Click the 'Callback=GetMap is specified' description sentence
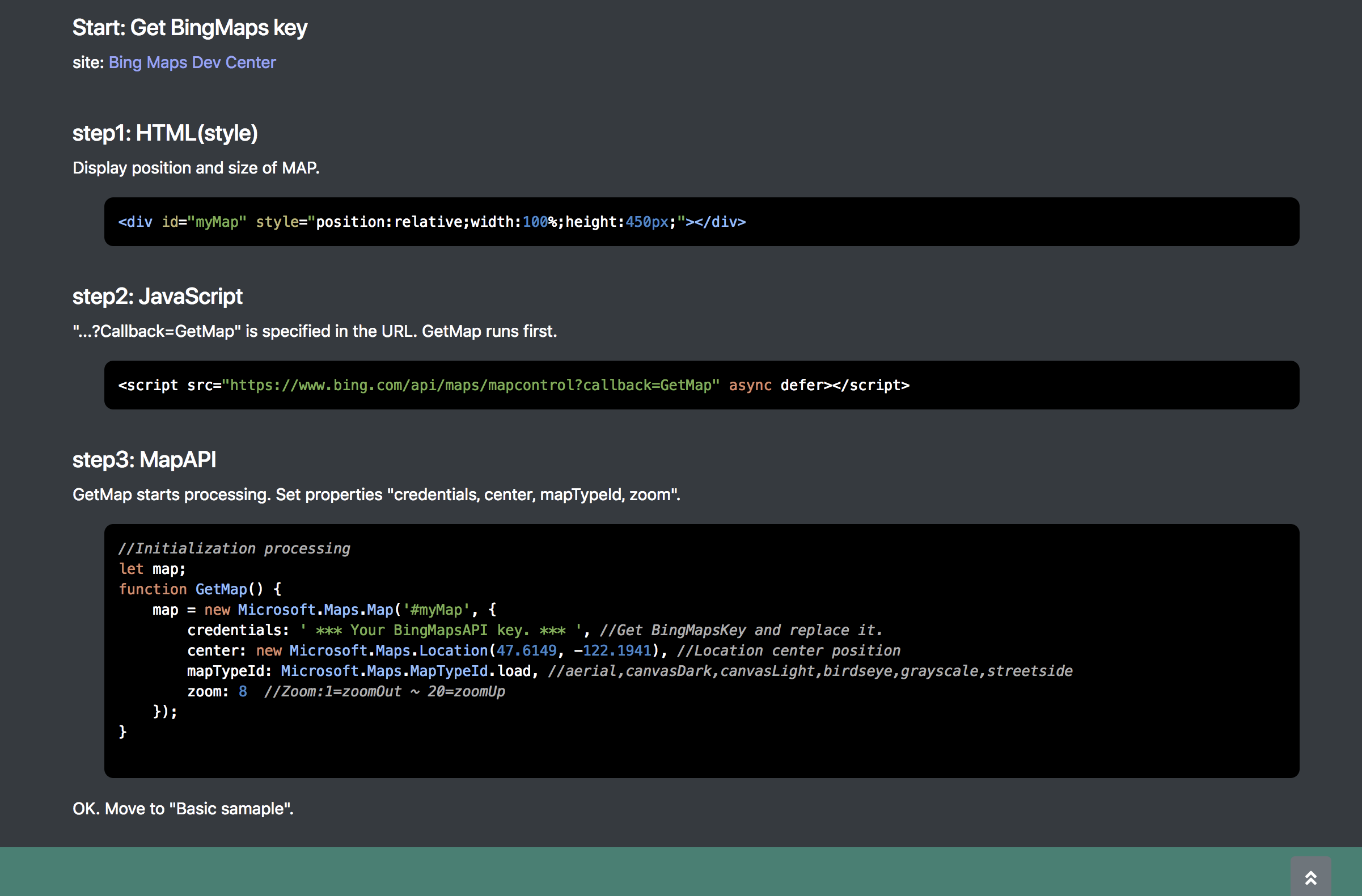 click(314, 331)
